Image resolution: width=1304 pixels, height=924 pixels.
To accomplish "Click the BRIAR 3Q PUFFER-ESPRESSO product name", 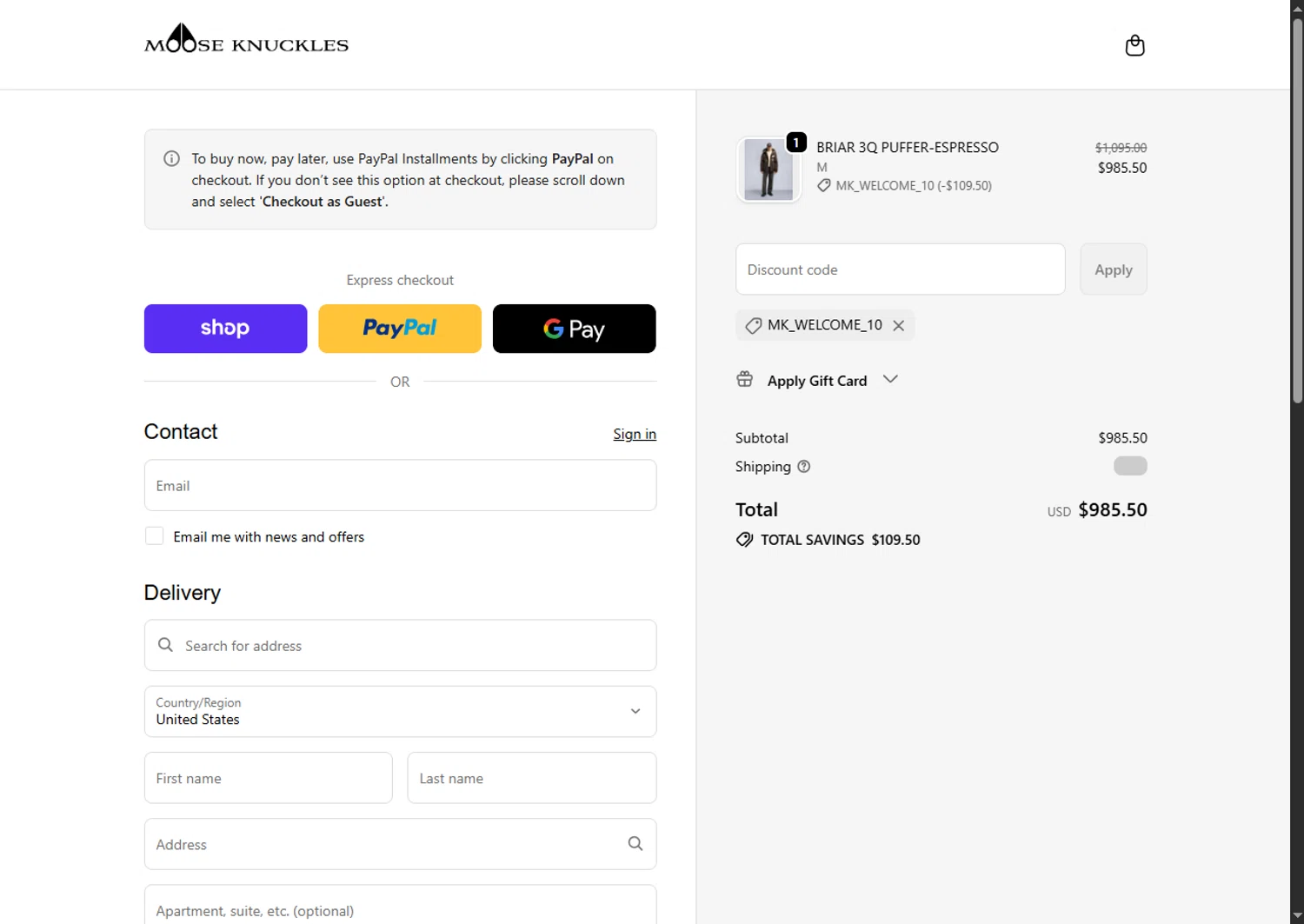I will coord(908,148).
